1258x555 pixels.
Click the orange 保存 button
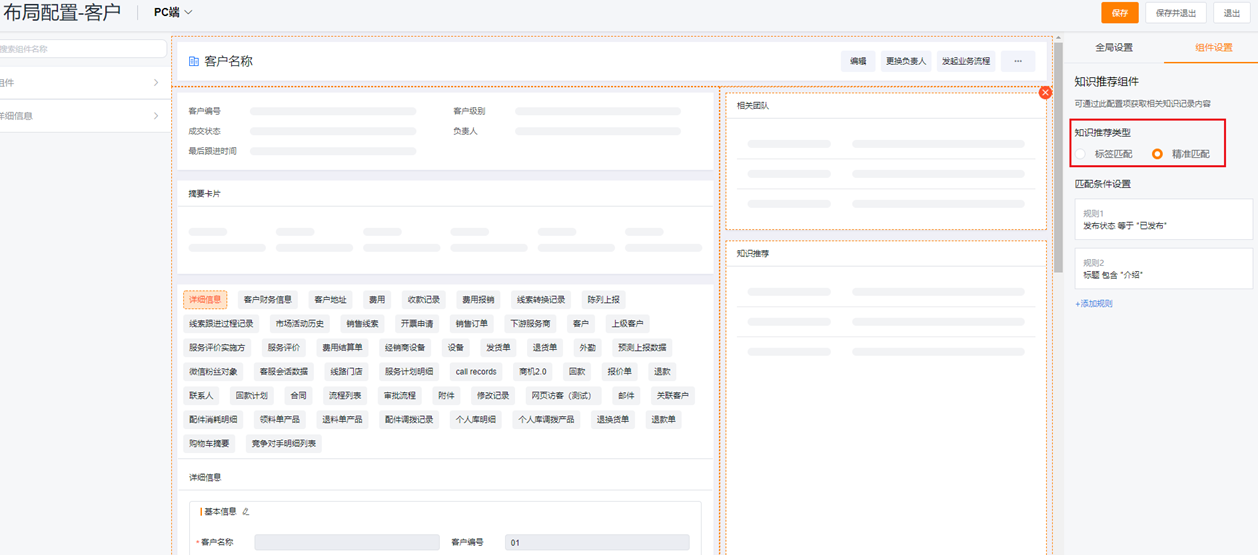(x=1119, y=13)
